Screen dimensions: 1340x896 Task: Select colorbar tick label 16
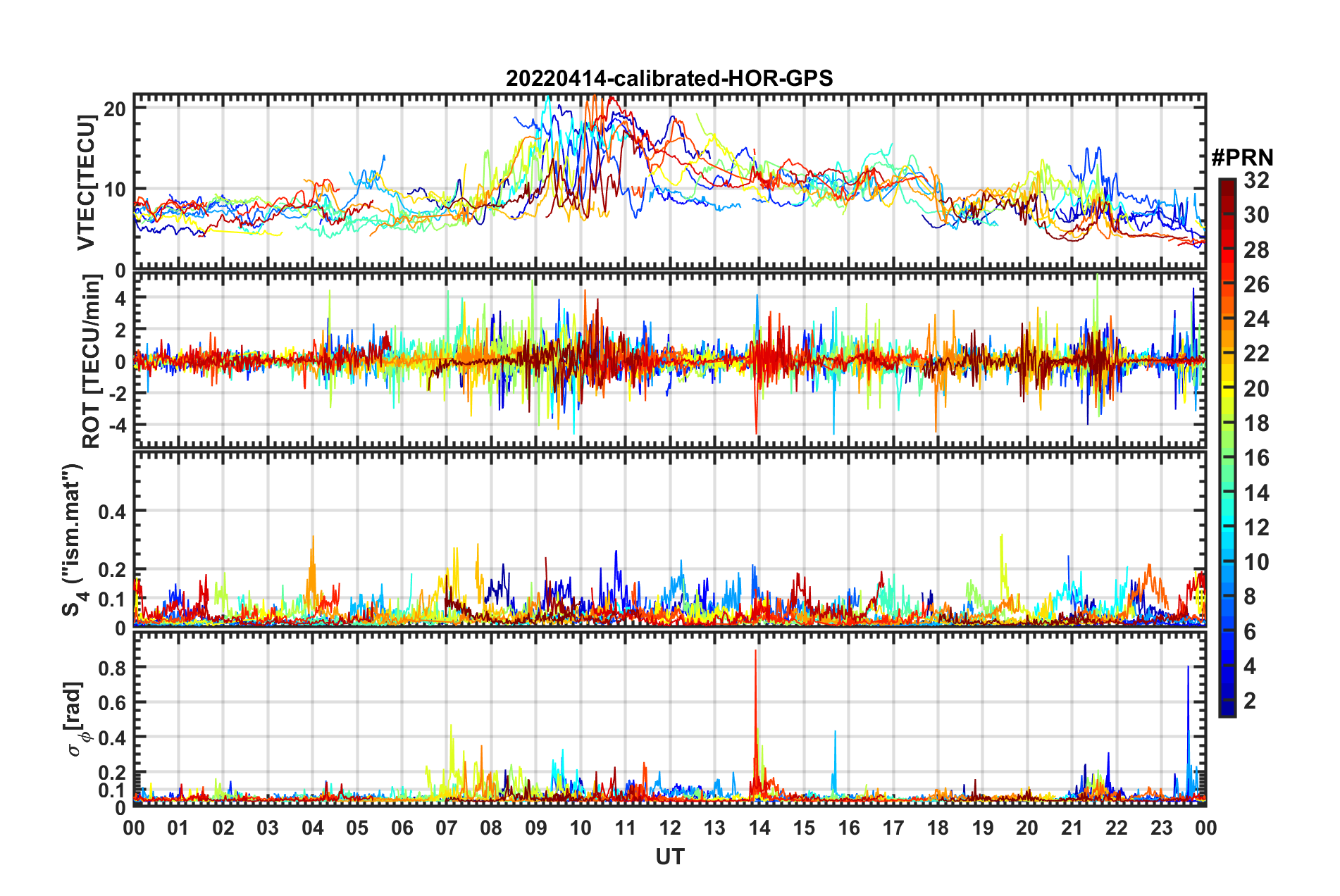(x=1256, y=458)
